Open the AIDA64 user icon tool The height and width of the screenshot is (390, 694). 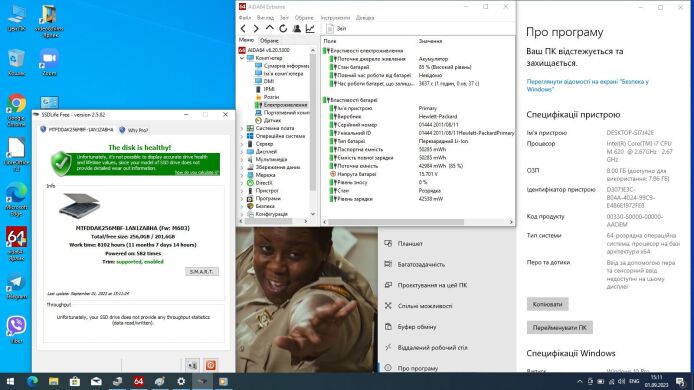(297, 28)
